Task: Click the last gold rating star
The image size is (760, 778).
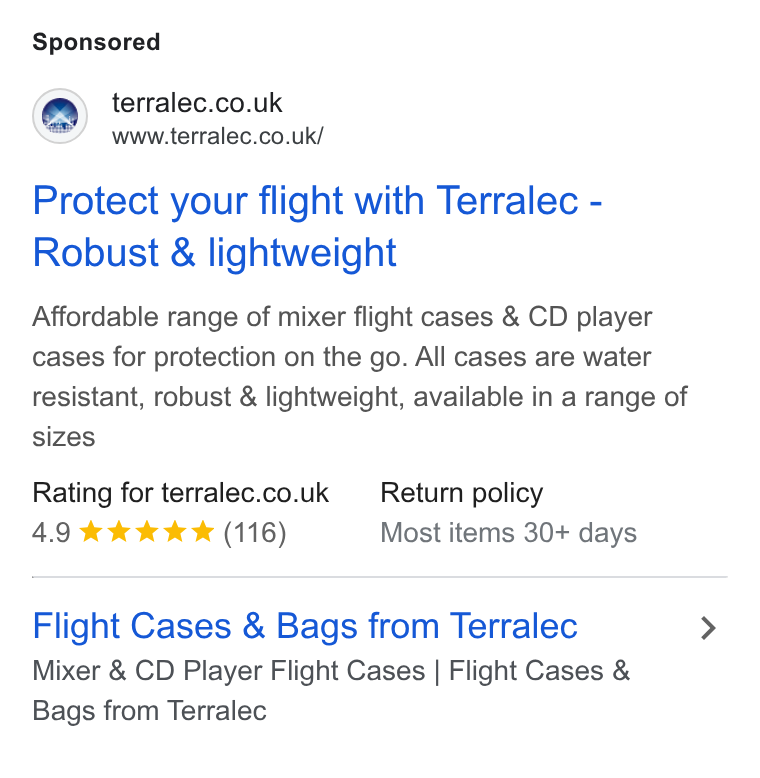Action: 202,531
